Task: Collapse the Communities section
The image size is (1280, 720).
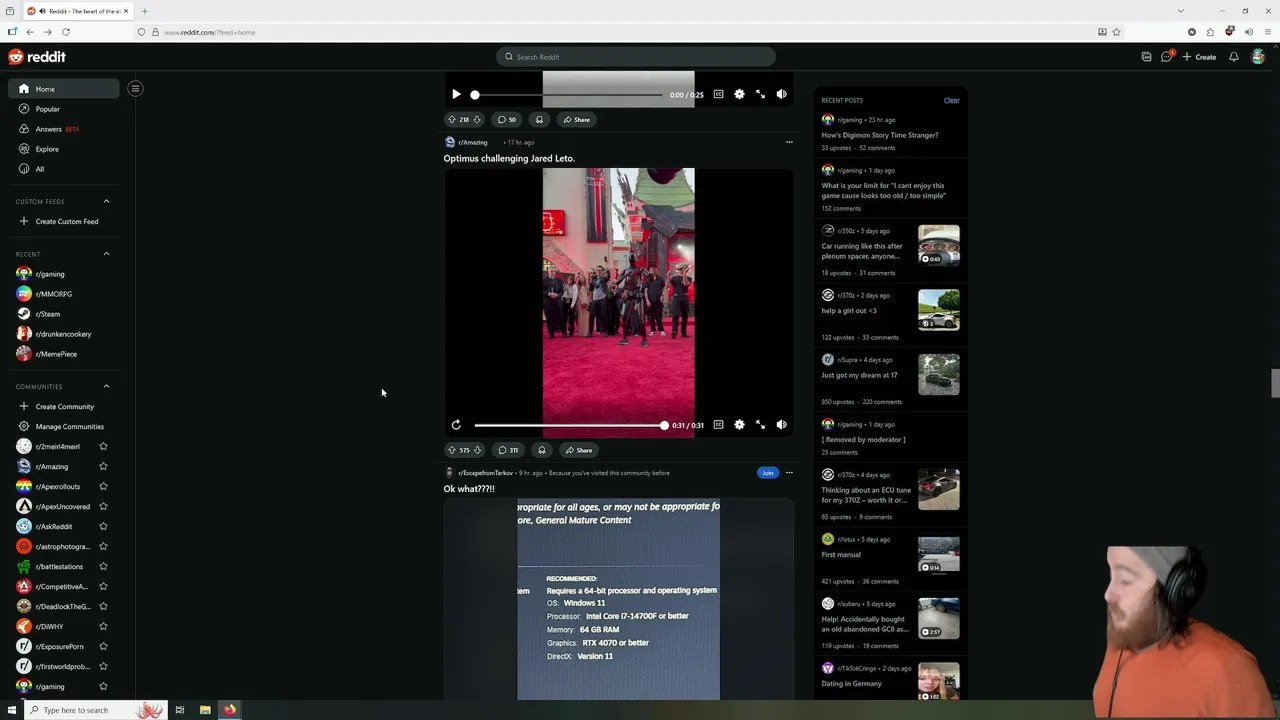Action: [106, 386]
